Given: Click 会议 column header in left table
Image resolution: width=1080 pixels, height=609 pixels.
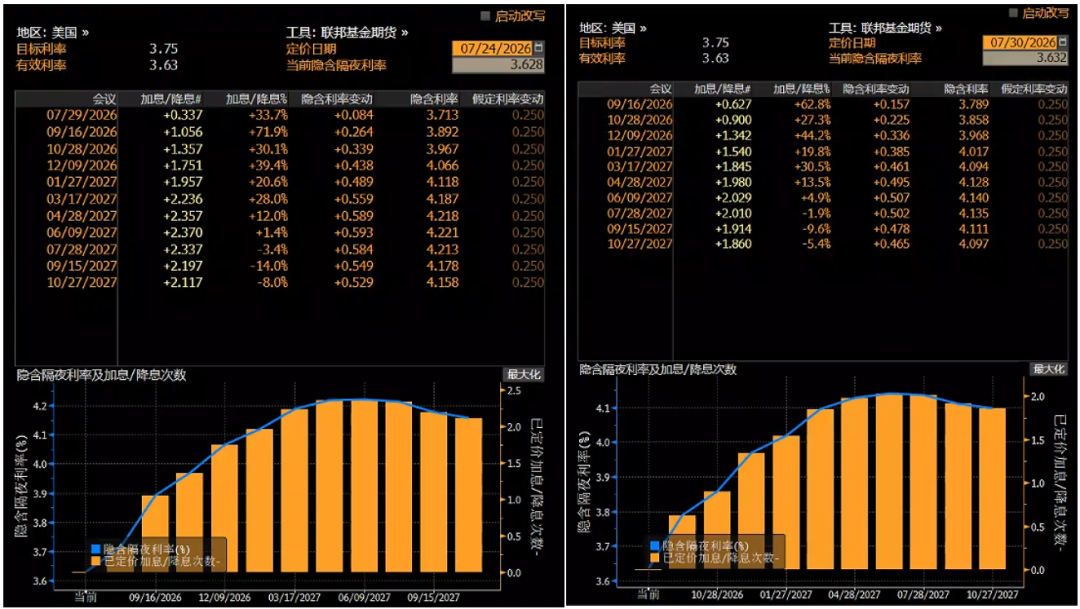Looking at the screenshot, I should 105,99.
